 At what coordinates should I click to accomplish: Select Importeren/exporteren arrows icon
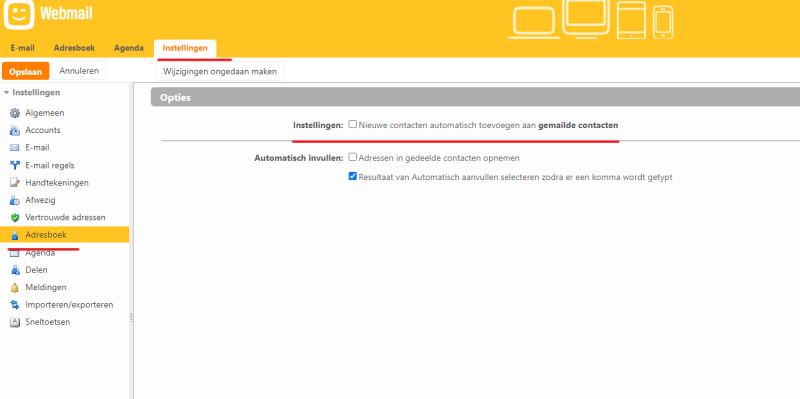coord(15,305)
